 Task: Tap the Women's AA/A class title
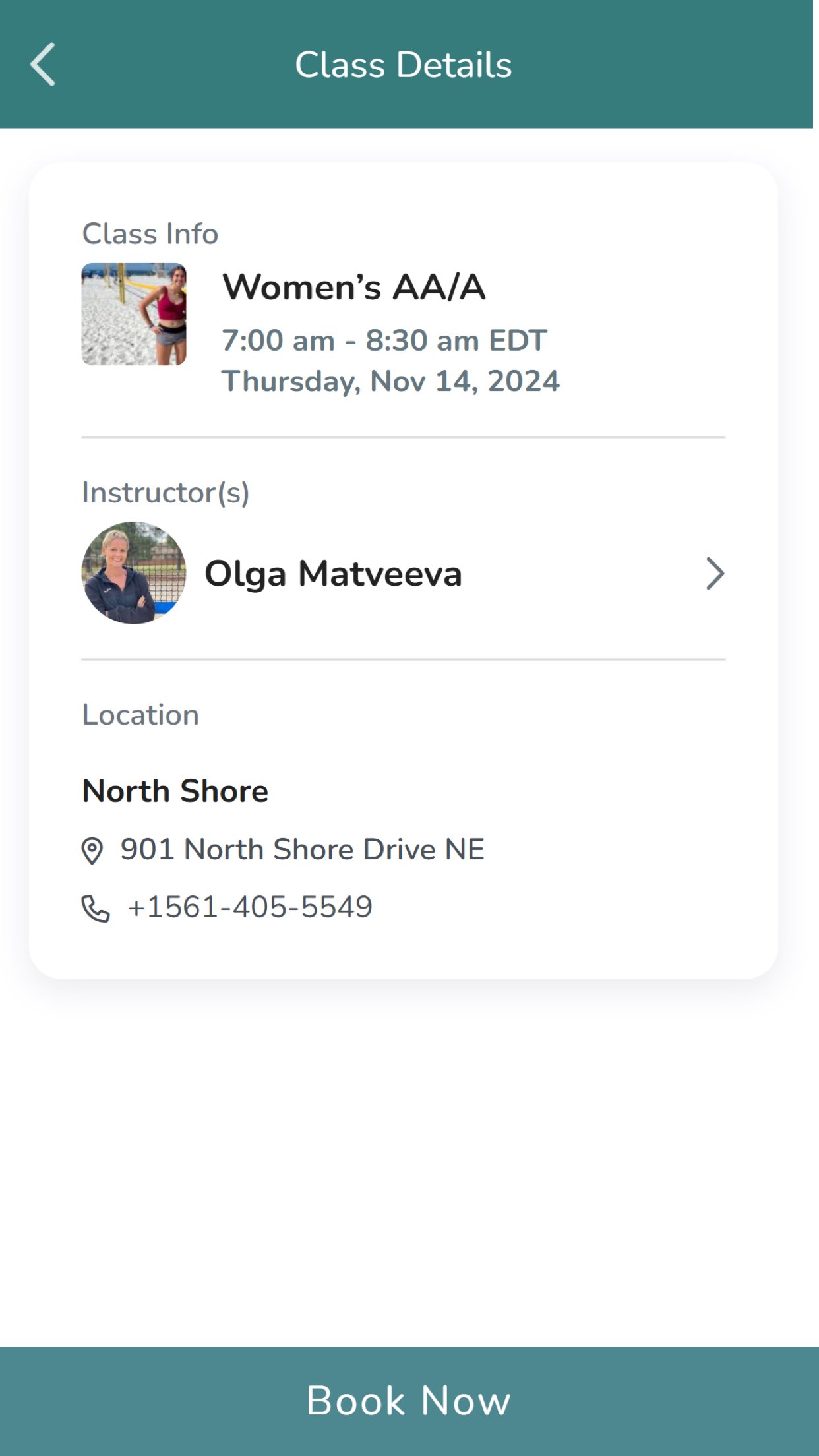pos(354,287)
